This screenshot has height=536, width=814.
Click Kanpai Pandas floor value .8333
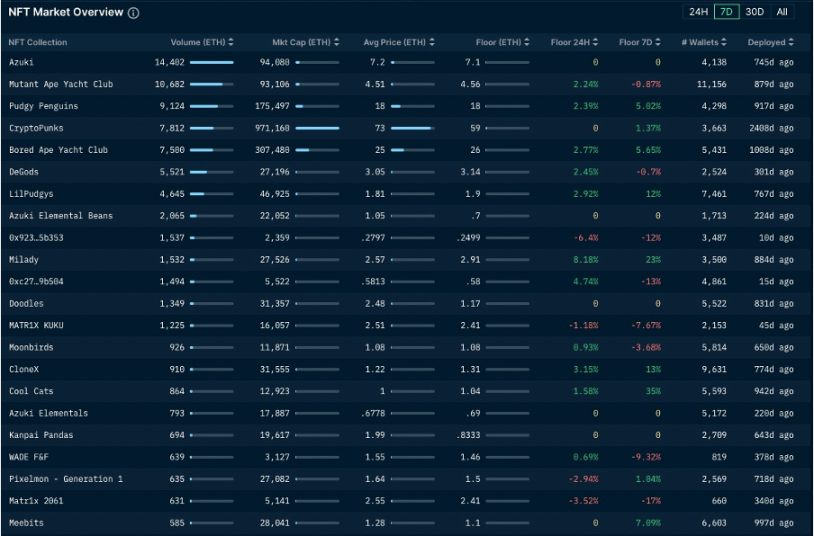click(468, 435)
